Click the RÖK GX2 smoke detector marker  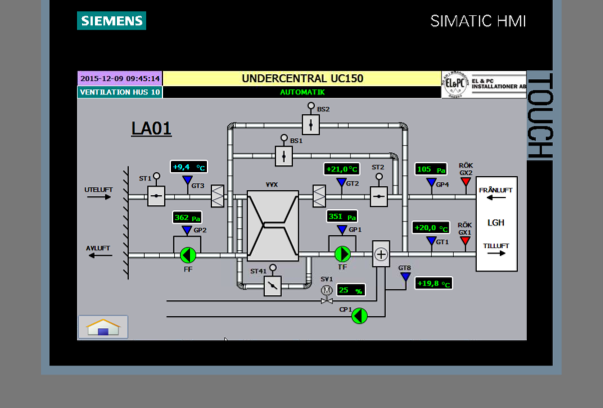pos(466,182)
